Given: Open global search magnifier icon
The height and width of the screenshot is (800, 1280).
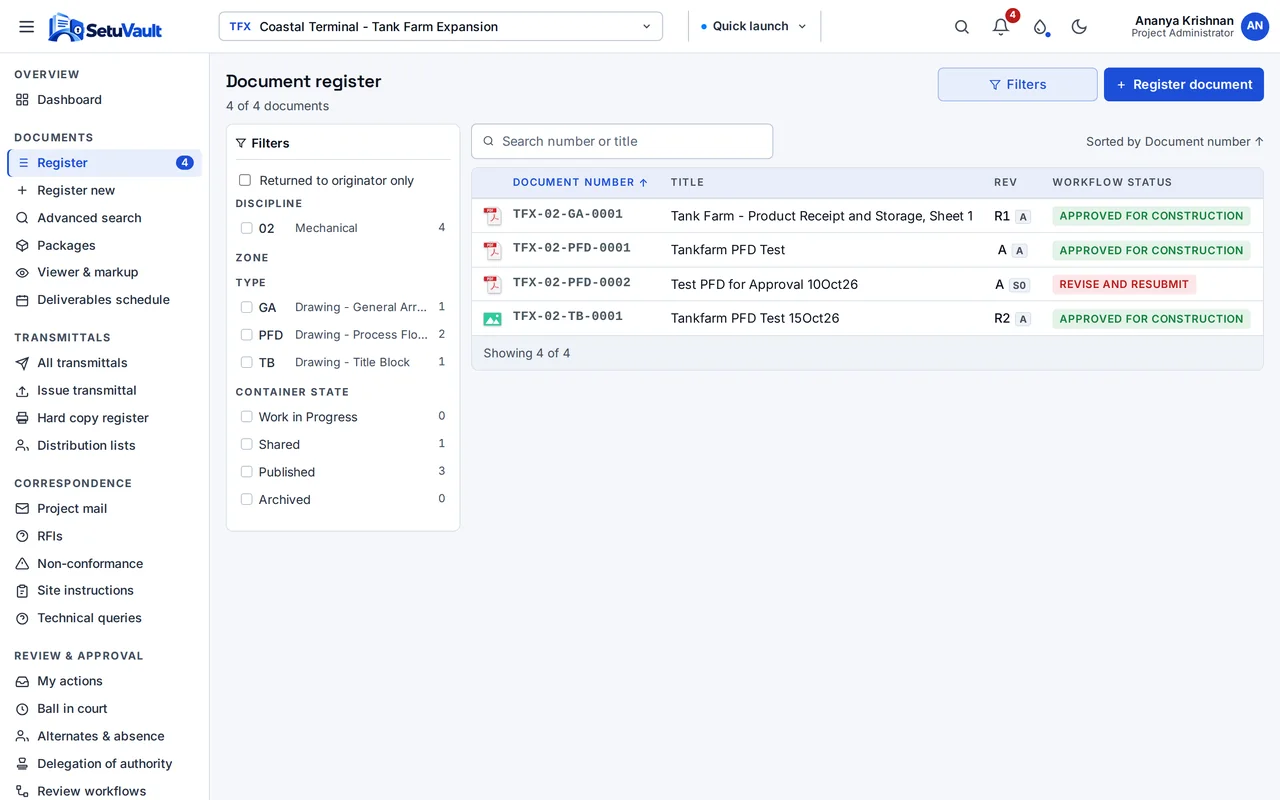Looking at the screenshot, I should 962,27.
